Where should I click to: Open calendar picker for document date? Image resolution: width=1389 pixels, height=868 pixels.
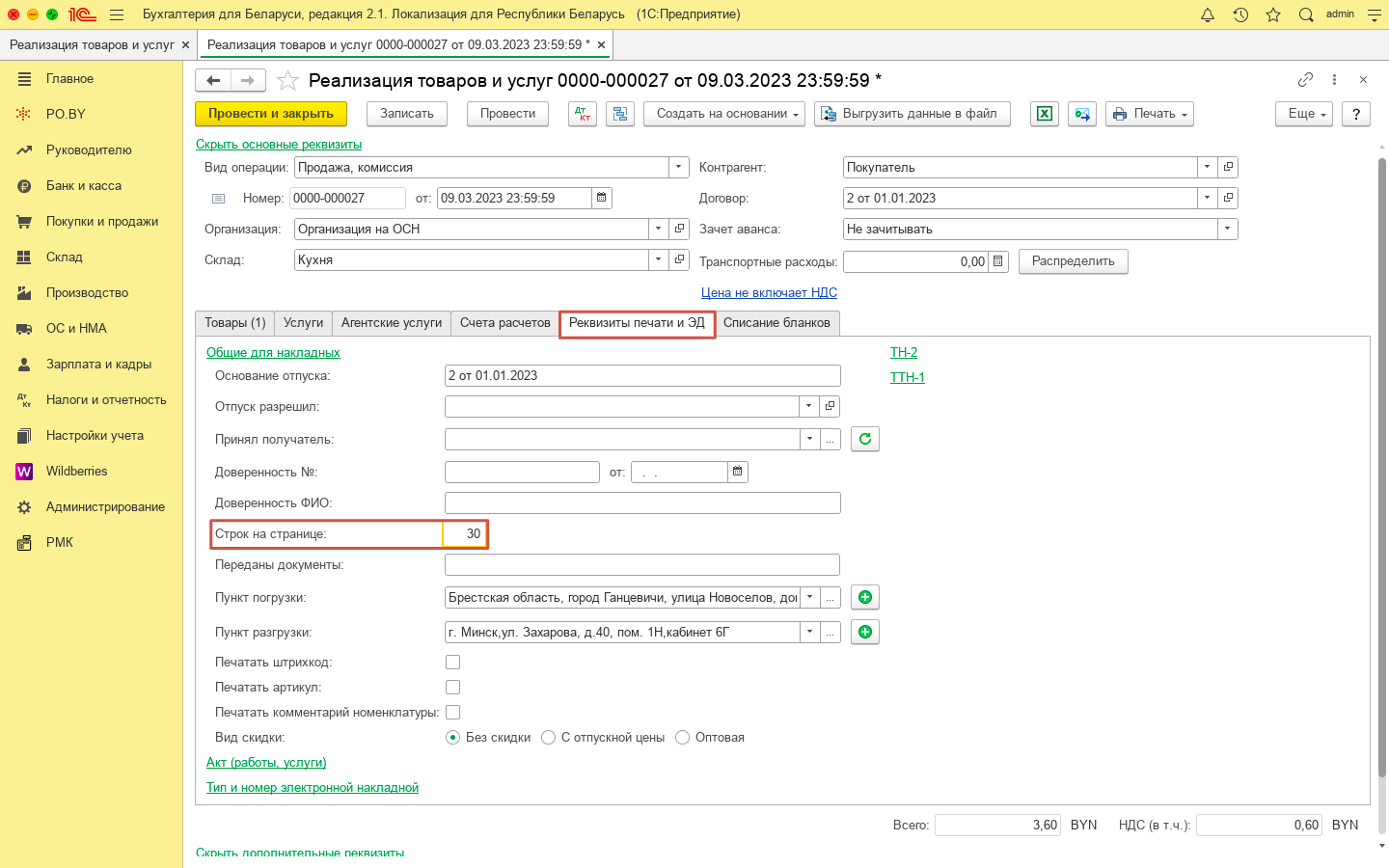tap(602, 199)
